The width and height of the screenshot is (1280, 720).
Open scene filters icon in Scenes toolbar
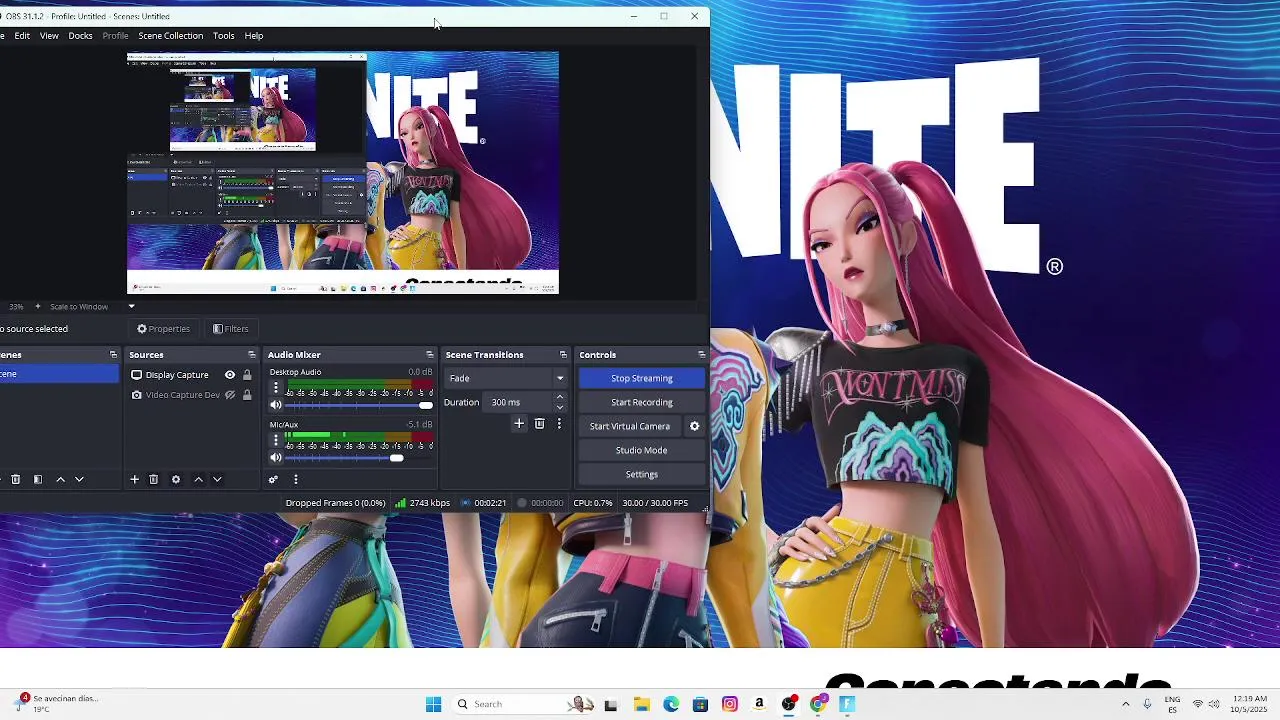[37, 480]
